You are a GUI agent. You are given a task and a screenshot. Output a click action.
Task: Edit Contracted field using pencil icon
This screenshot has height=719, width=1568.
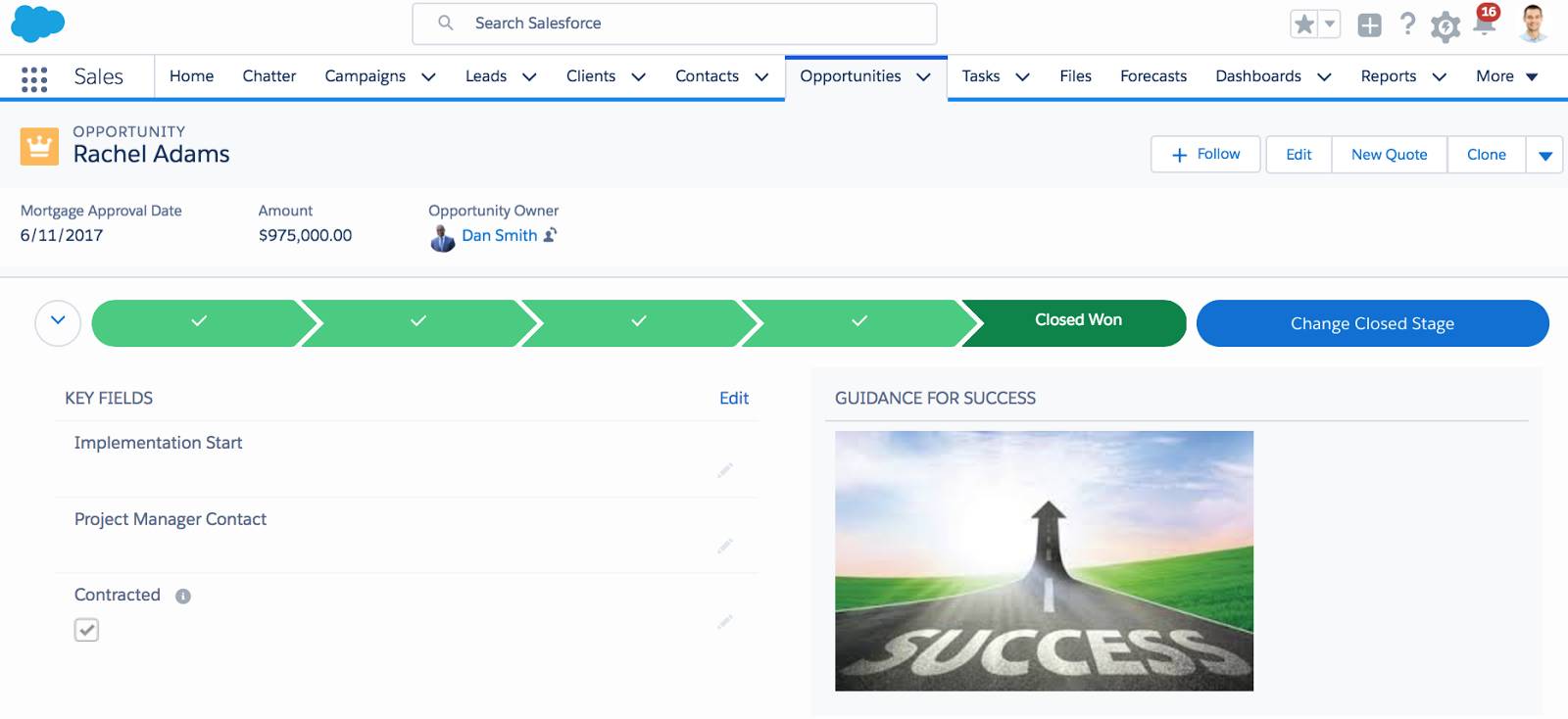[x=725, y=621]
